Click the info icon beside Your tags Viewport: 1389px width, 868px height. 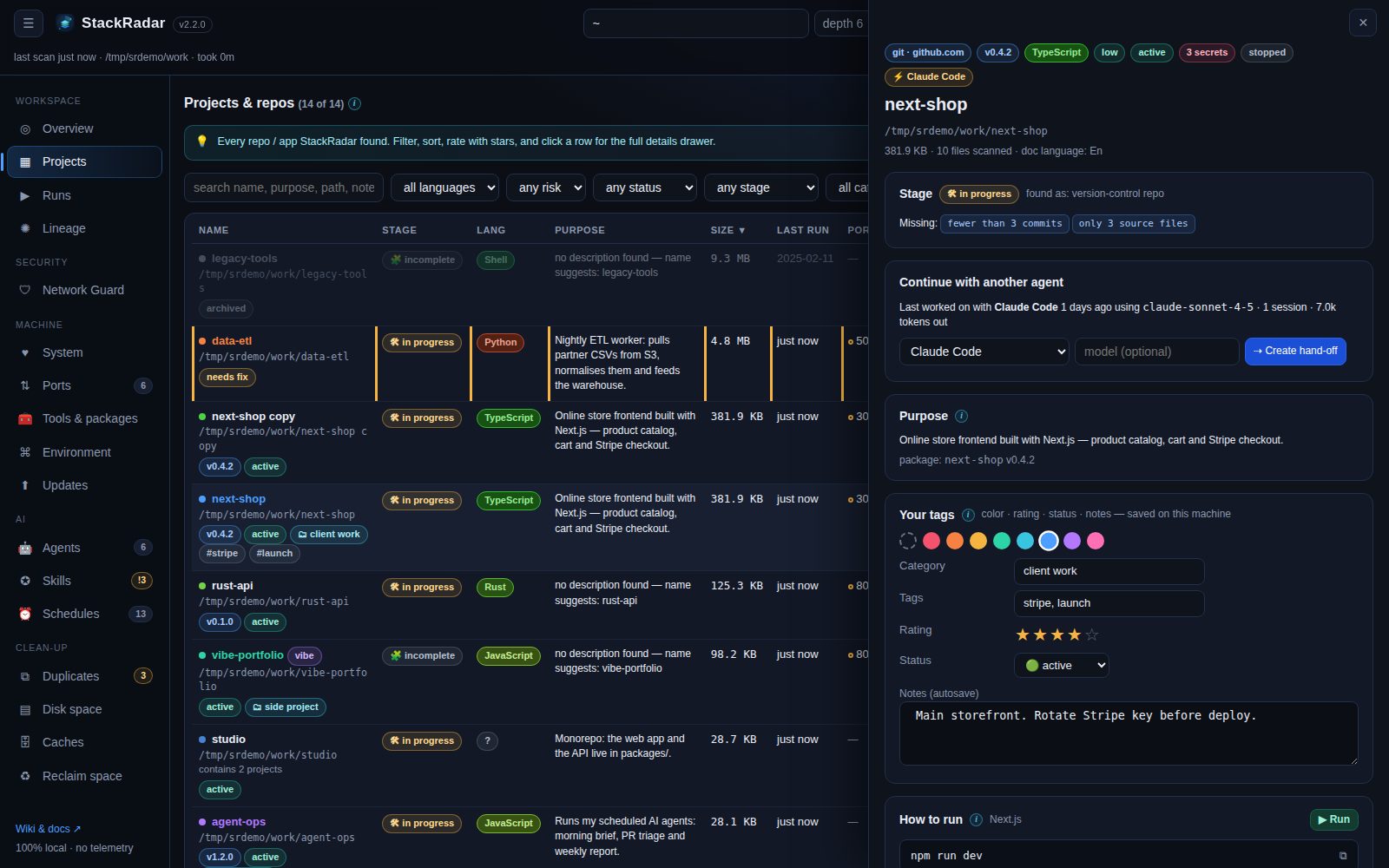(x=968, y=515)
